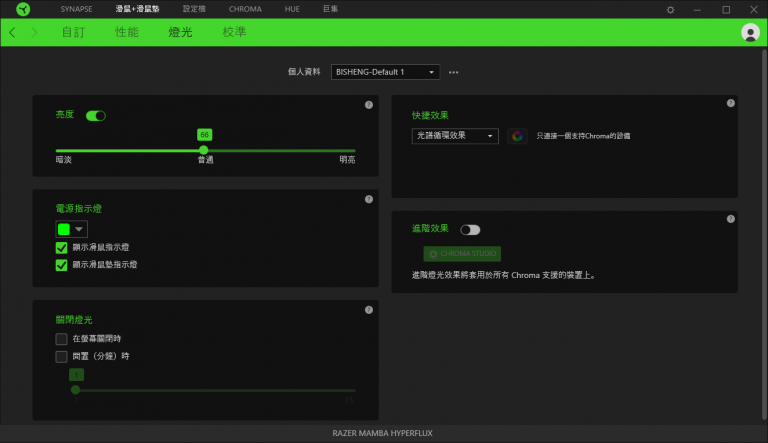The width and height of the screenshot is (768, 443).
Task: Show help for 快捷效果 panel
Action: 730,103
